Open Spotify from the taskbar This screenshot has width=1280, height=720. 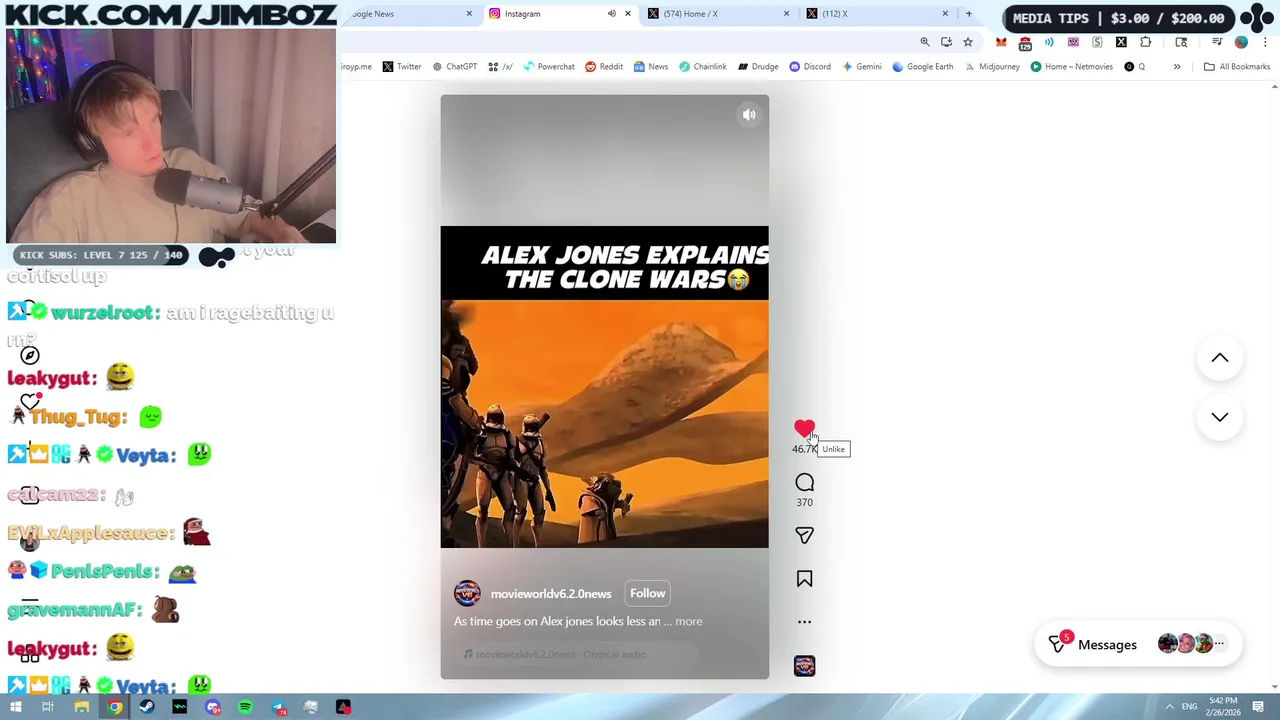click(245, 707)
